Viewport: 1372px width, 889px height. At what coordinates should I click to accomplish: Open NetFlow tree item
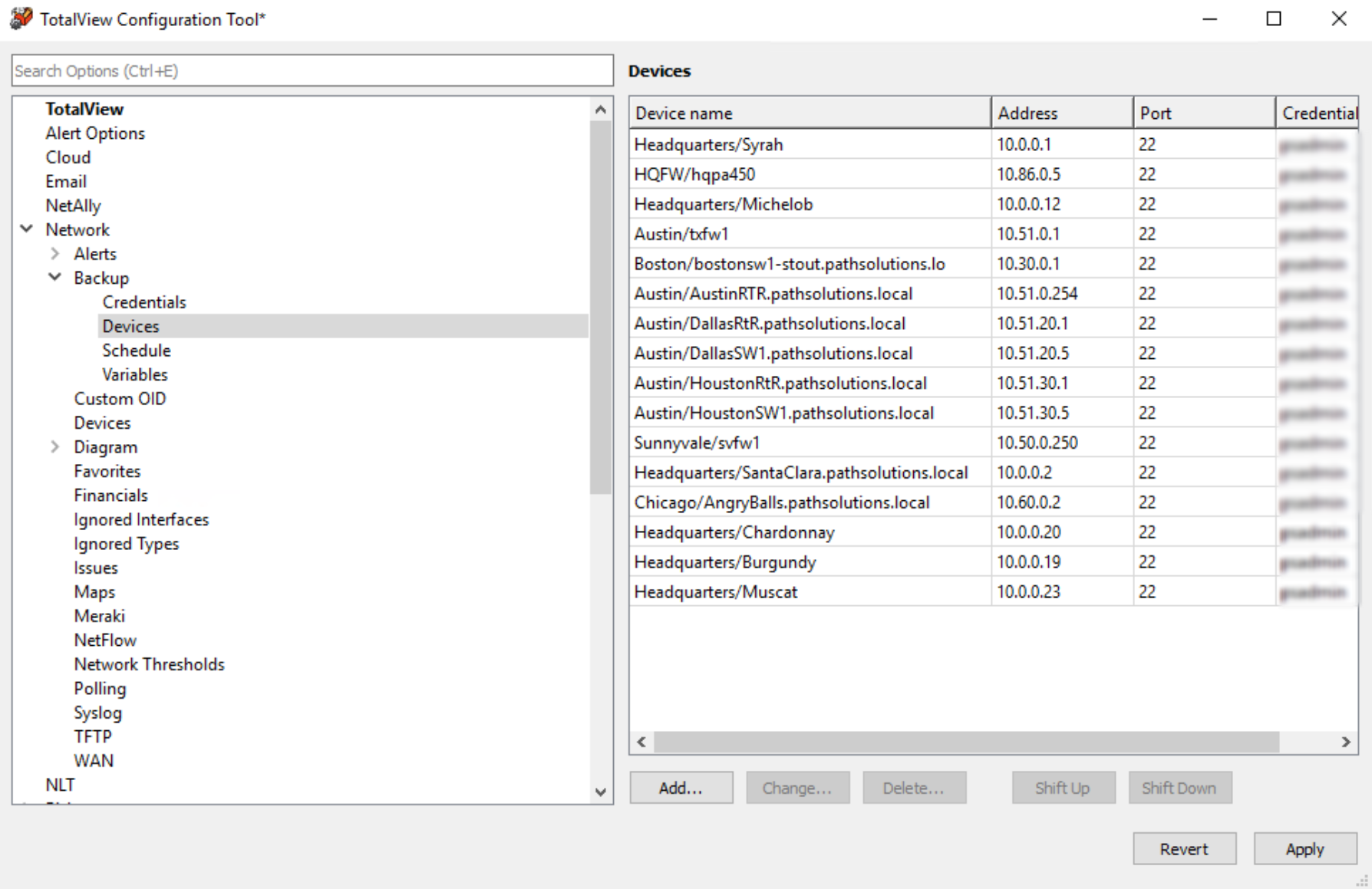pyautogui.click(x=105, y=640)
